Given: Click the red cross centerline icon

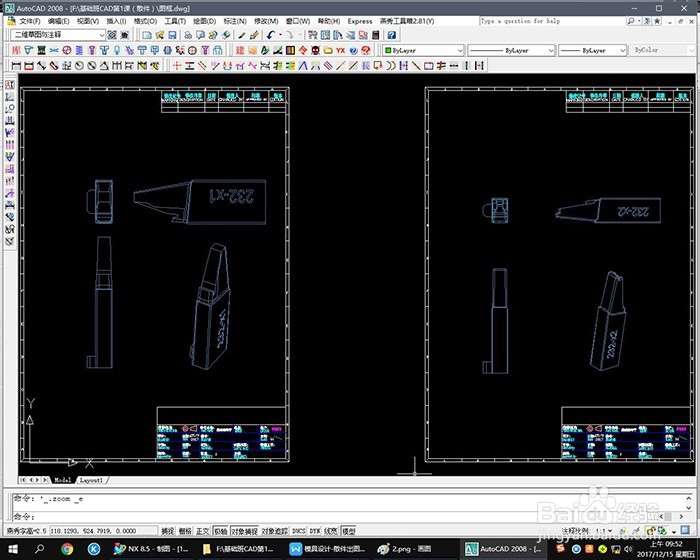Looking at the screenshot, I should 177,66.
